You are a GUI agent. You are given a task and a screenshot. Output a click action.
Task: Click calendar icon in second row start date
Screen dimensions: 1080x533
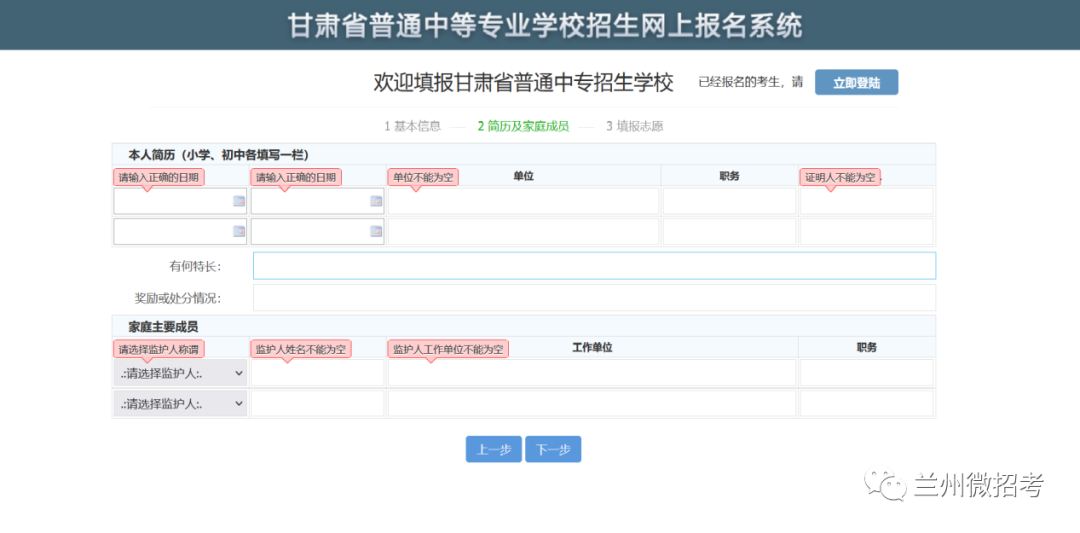pyautogui.click(x=239, y=232)
